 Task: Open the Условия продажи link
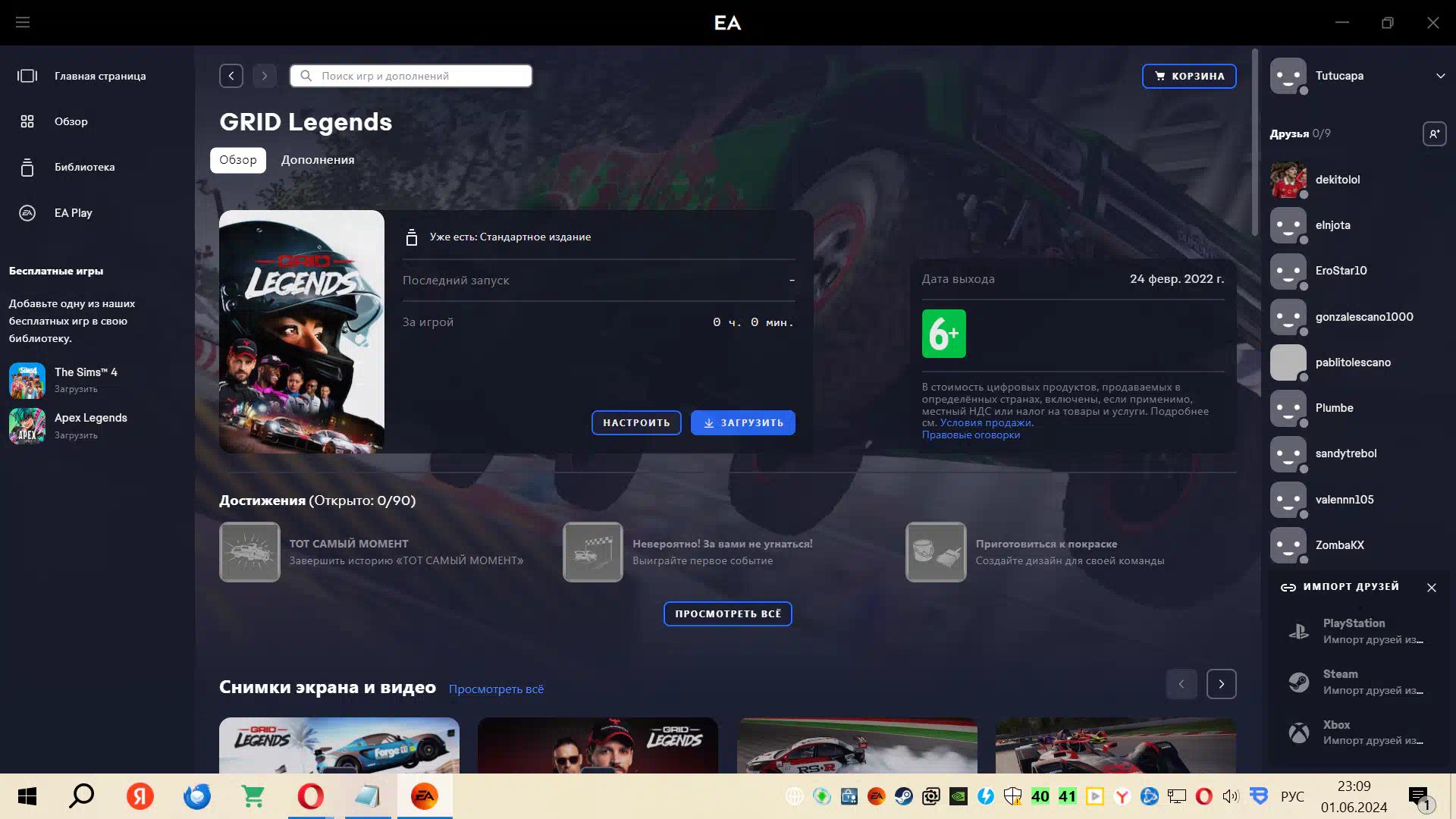[986, 423]
